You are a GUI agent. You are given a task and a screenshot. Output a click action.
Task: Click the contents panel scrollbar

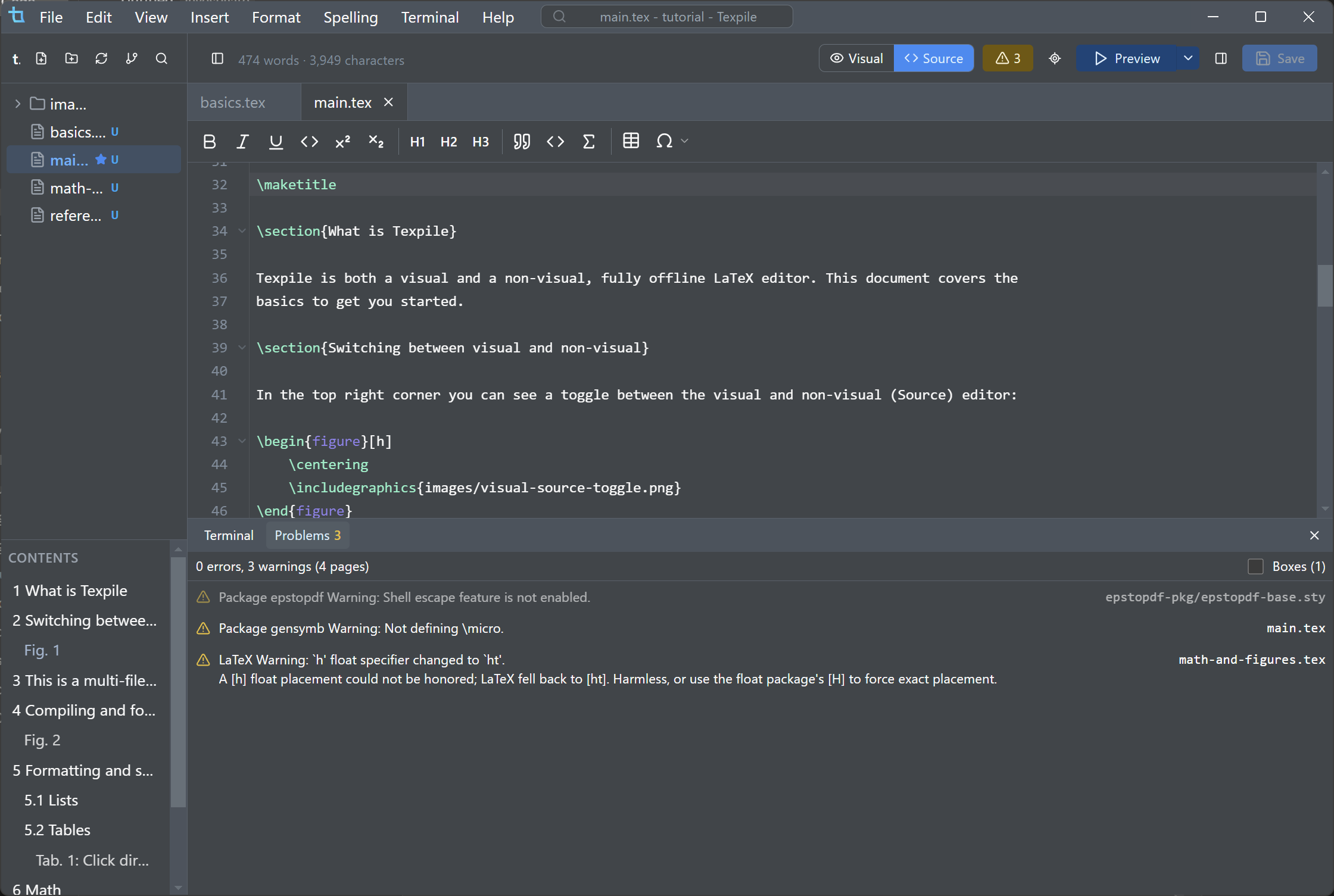178,682
